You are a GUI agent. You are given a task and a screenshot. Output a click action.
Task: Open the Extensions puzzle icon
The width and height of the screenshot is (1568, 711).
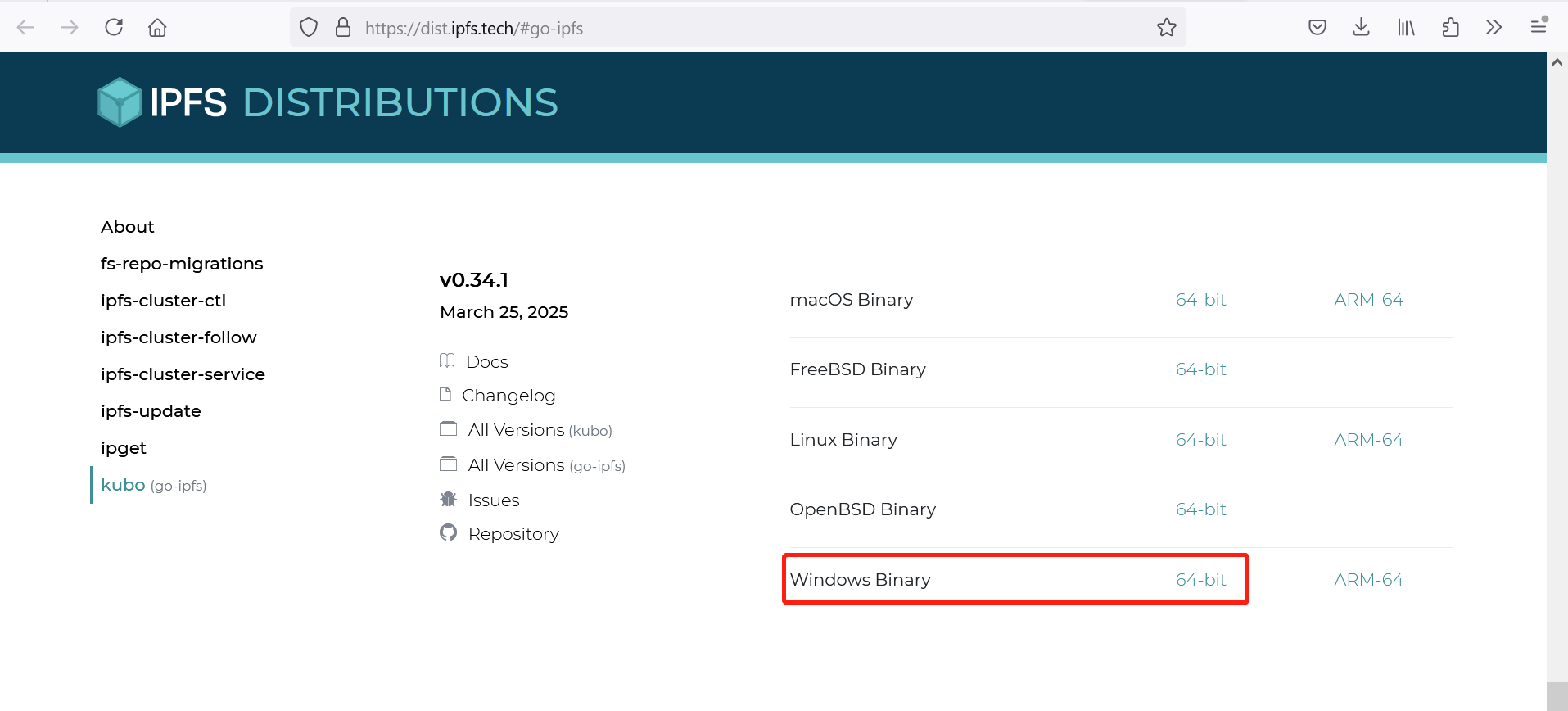pyautogui.click(x=1450, y=28)
